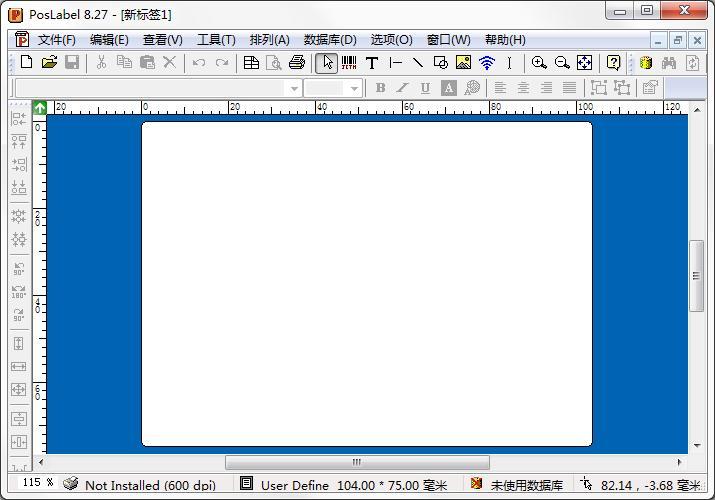This screenshot has width=715, height=500.
Task: Click the vertical scrollbar down arrow
Action: [x=697, y=446]
